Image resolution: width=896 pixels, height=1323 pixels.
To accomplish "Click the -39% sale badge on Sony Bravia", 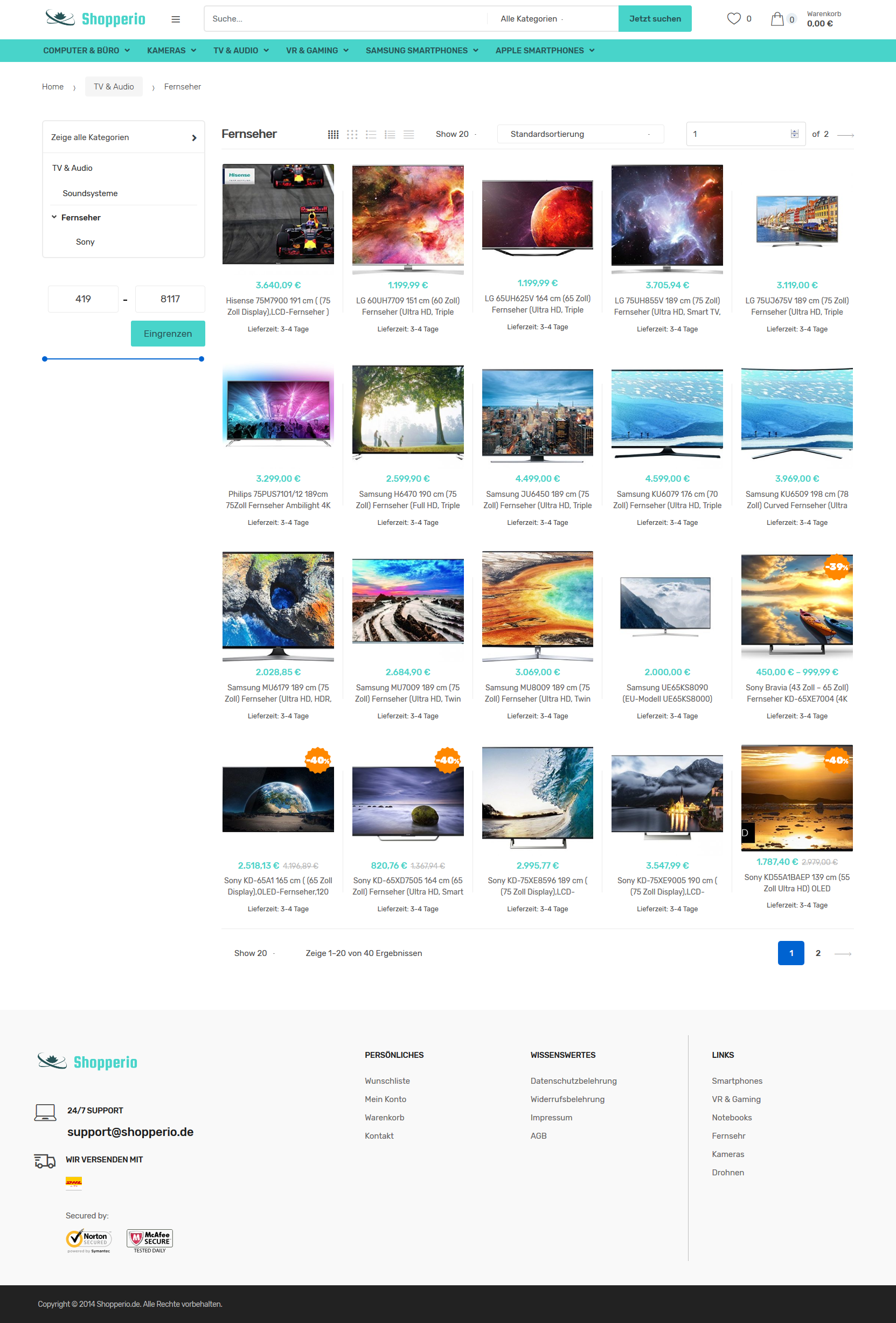I will pos(837,567).
